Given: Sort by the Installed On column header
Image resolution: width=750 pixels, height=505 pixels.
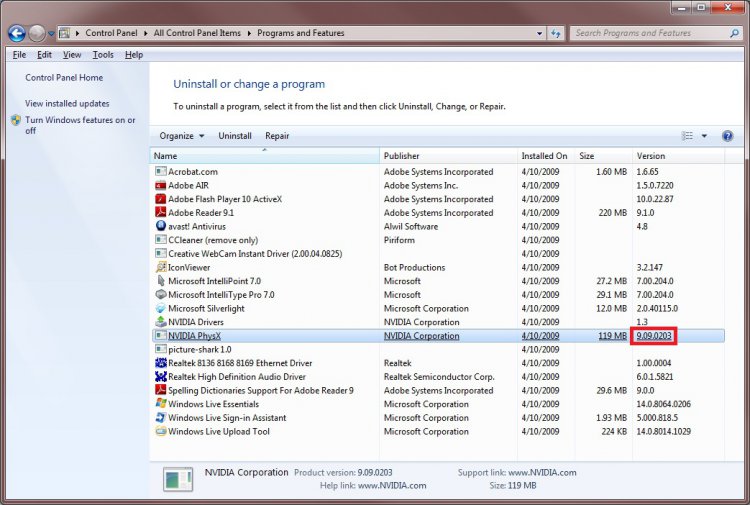Looking at the screenshot, I should (x=546, y=156).
